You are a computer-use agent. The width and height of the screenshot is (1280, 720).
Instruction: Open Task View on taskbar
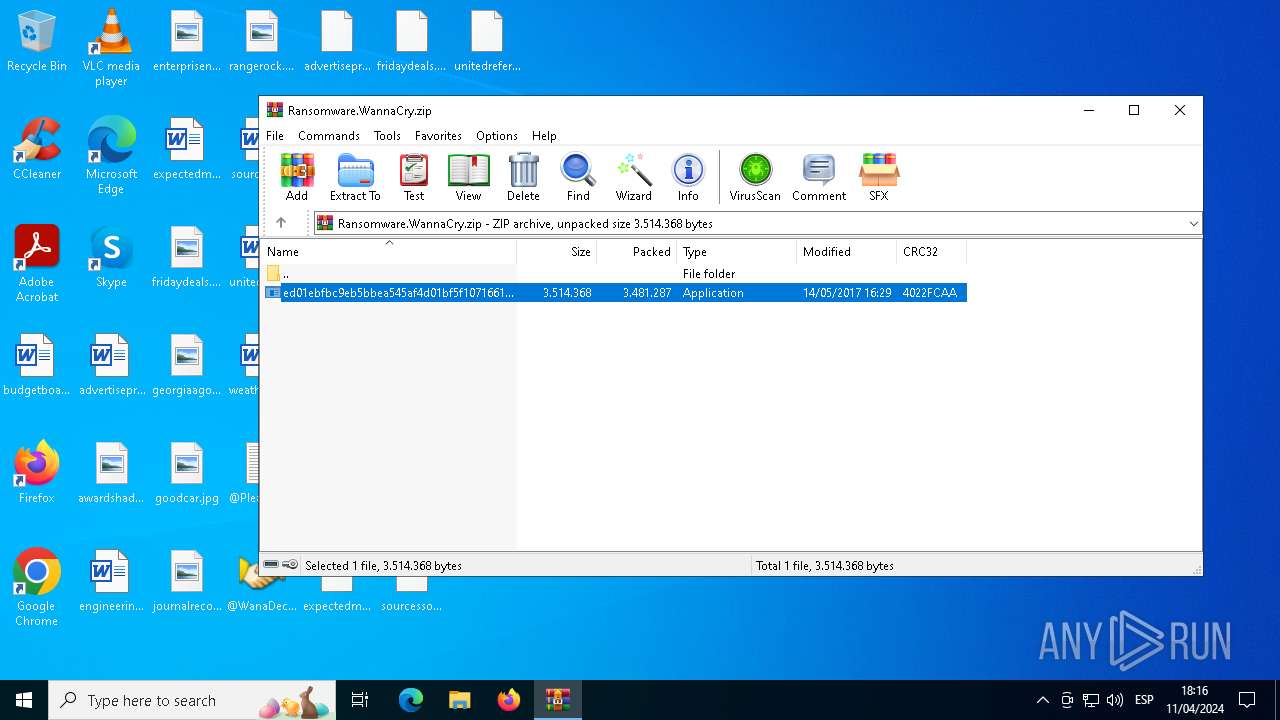[360, 700]
